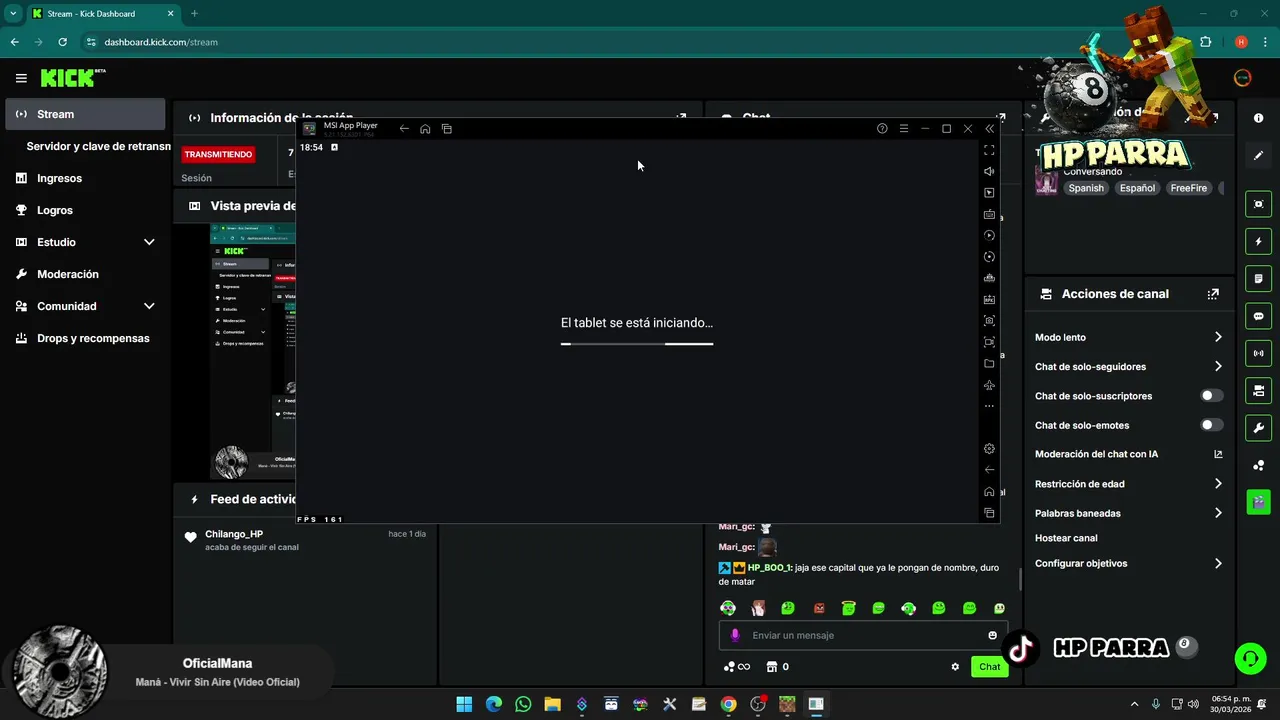The width and height of the screenshot is (1280, 720).
Task: Show hidden system tray icons
Action: pyautogui.click(x=1134, y=704)
